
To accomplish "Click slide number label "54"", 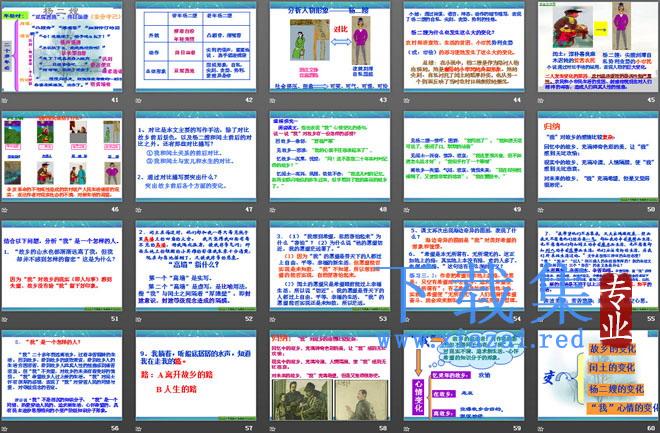I will click(517, 319).
